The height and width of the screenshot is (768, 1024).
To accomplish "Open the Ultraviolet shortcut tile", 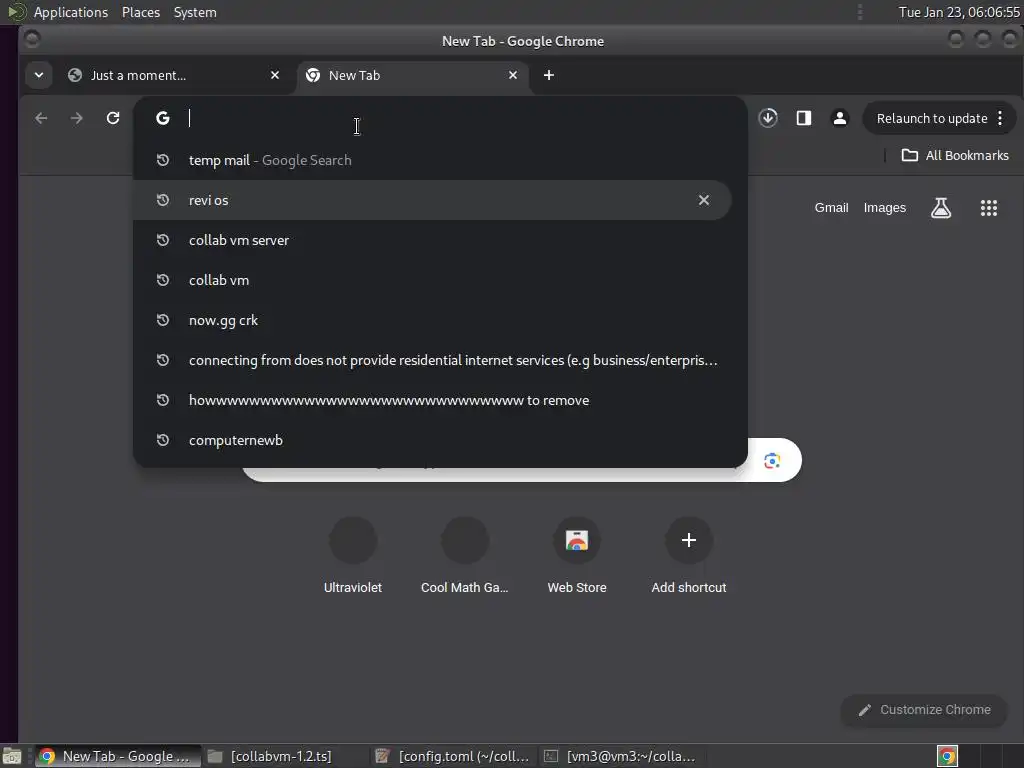I will tap(353, 555).
